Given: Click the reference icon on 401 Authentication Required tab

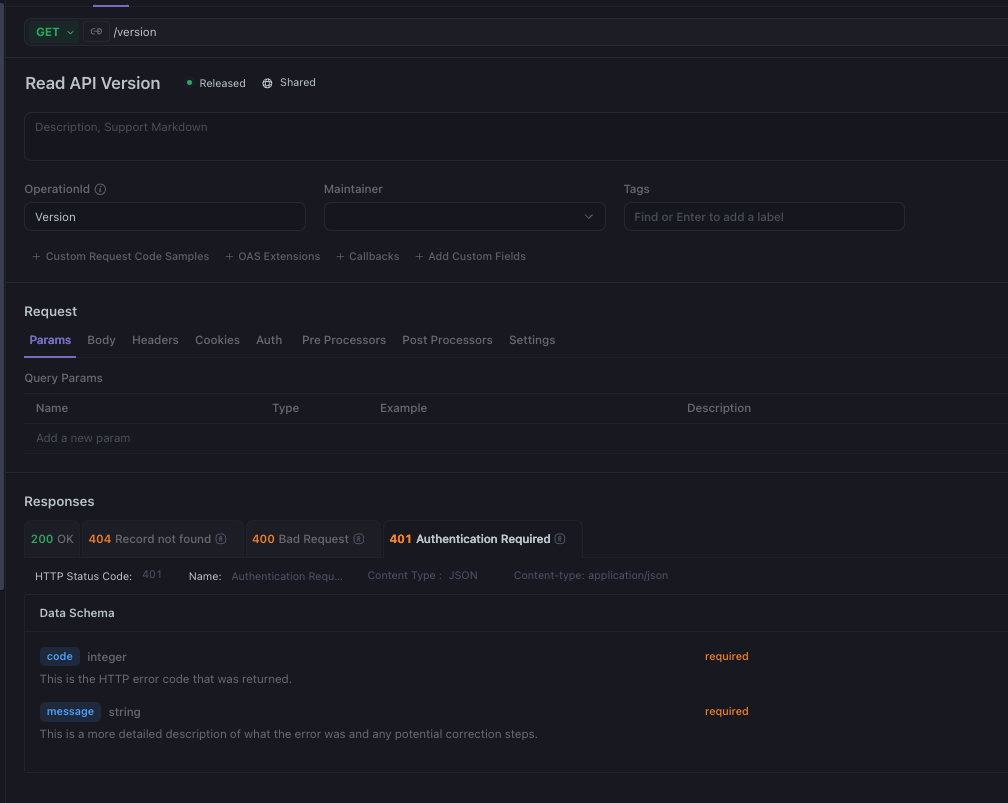Looking at the screenshot, I should pyautogui.click(x=560, y=539).
